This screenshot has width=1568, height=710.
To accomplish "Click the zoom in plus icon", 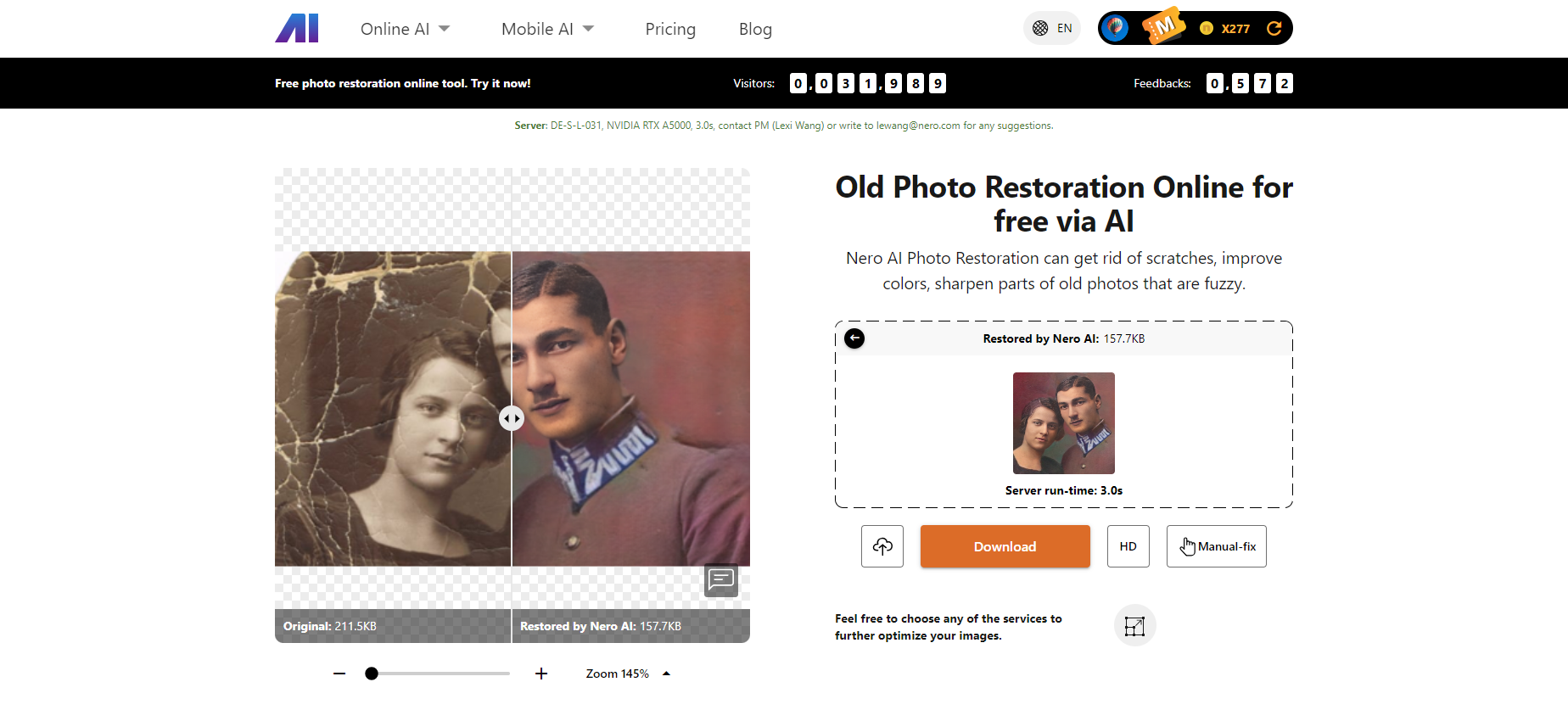I will (541, 674).
